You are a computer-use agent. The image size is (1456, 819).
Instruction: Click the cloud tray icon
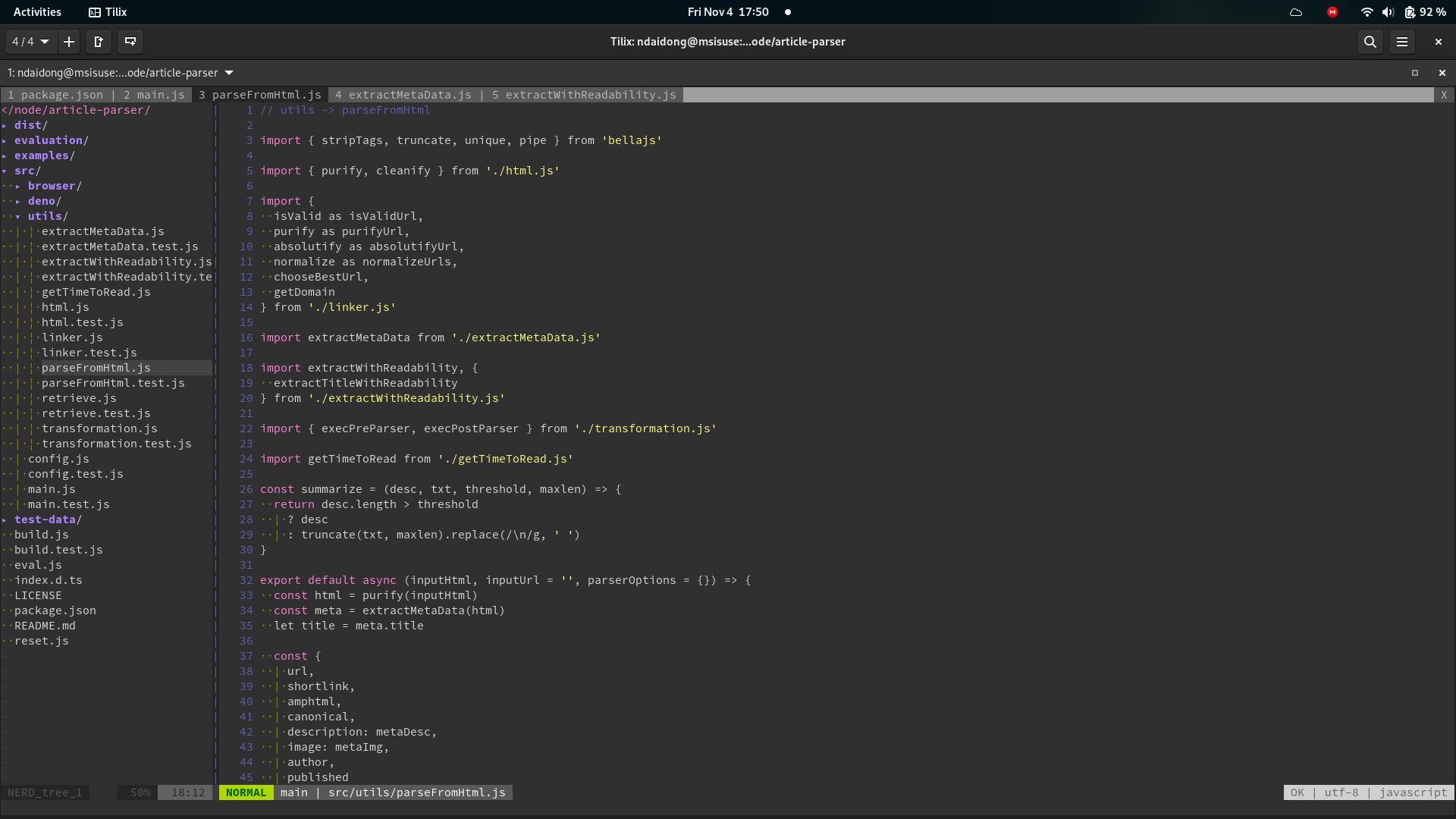pos(1296,12)
